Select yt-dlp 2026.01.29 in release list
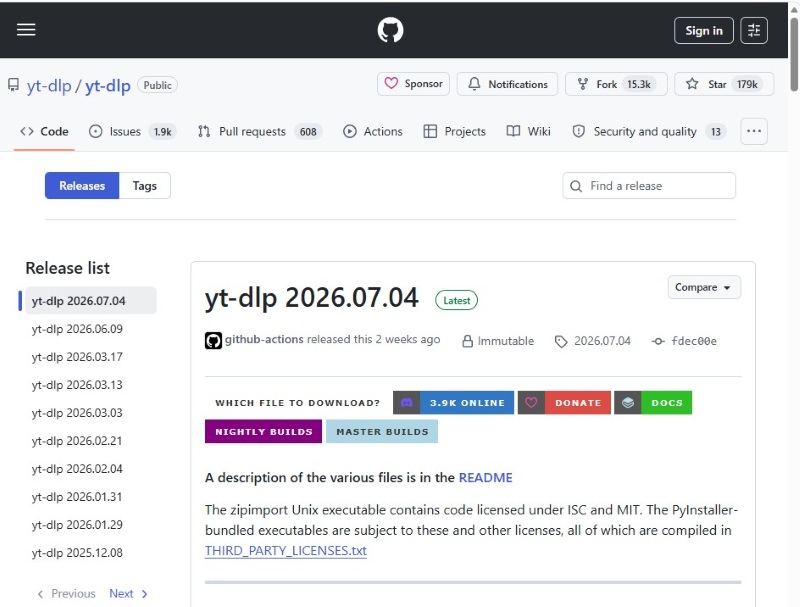Screen dimensions: 800x607 pyautogui.click(x=77, y=525)
